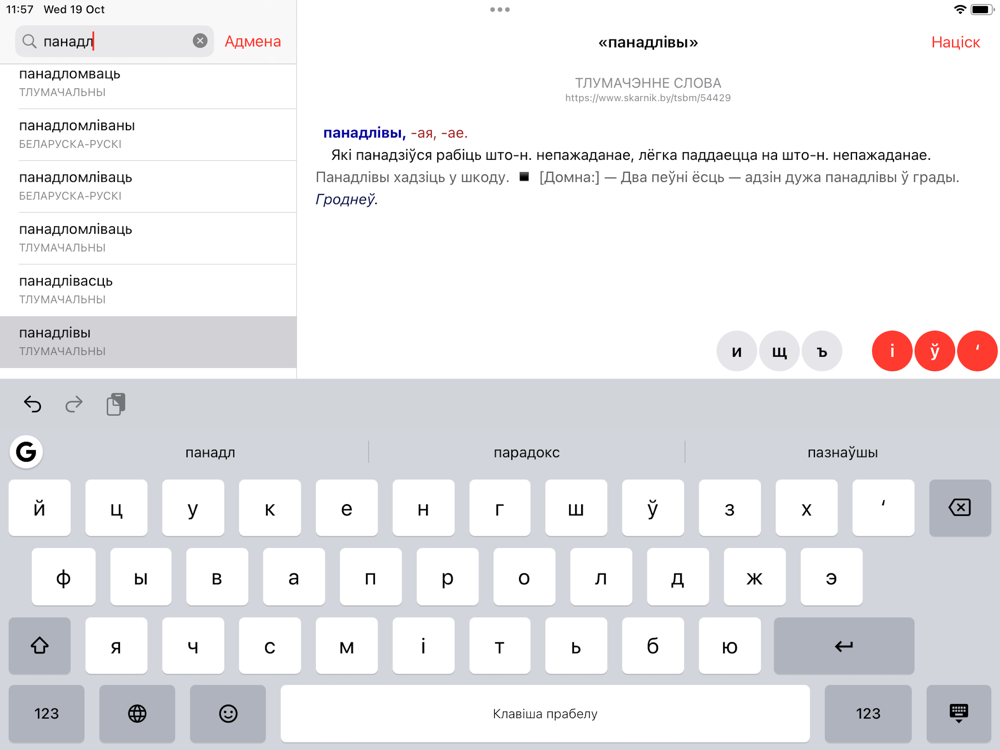Cancel search with Адмена button
The width and height of the screenshot is (1000, 750).
253,41
